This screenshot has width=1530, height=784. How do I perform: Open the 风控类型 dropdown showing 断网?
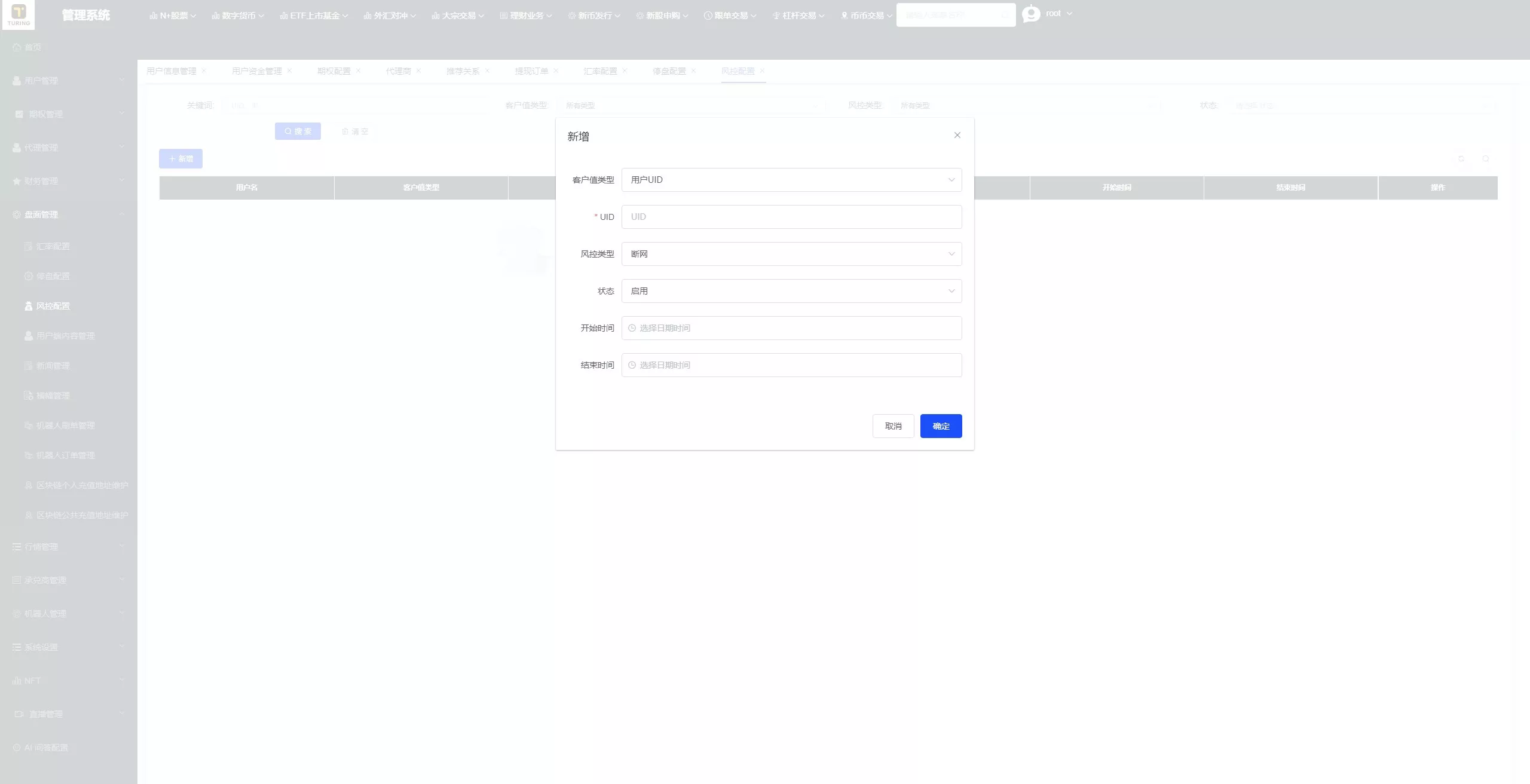[791, 254]
